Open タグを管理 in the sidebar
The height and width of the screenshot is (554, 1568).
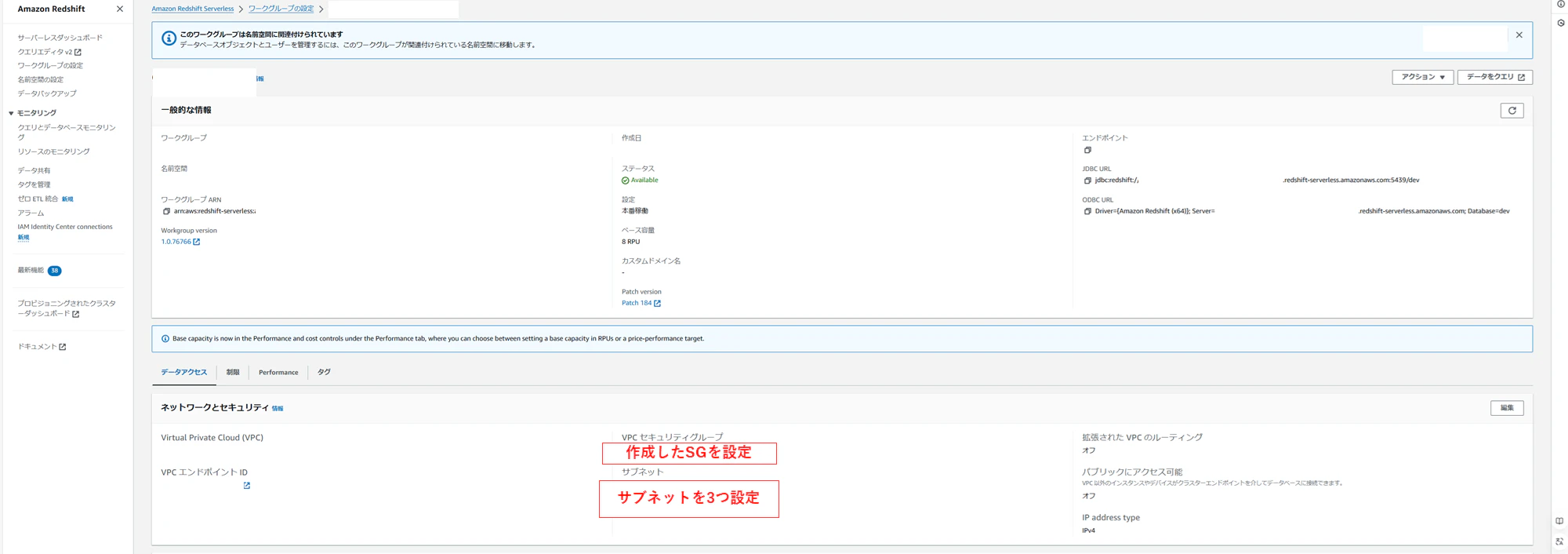[x=34, y=184]
